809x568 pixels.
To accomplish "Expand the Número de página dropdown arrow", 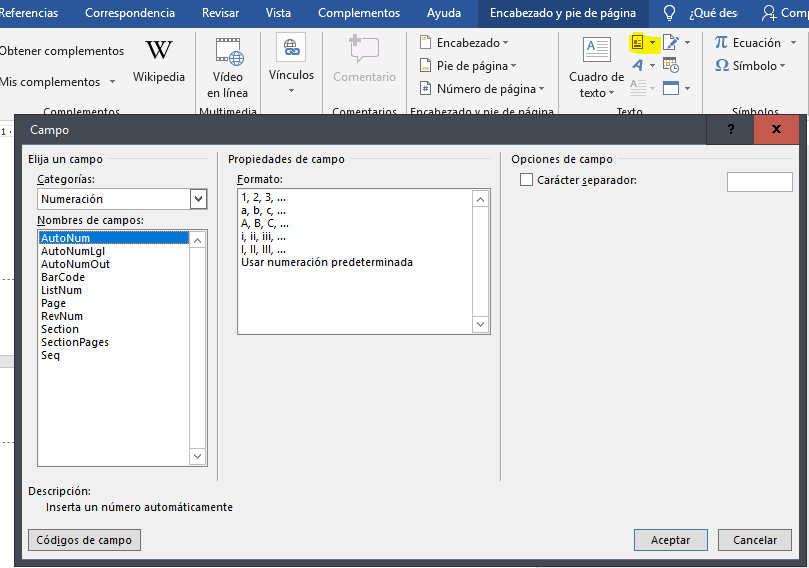I will pyautogui.click(x=541, y=89).
